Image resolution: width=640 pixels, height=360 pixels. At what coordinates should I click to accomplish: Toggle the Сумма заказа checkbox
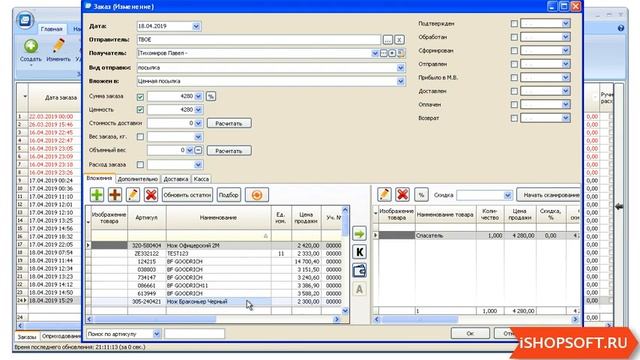140,97
